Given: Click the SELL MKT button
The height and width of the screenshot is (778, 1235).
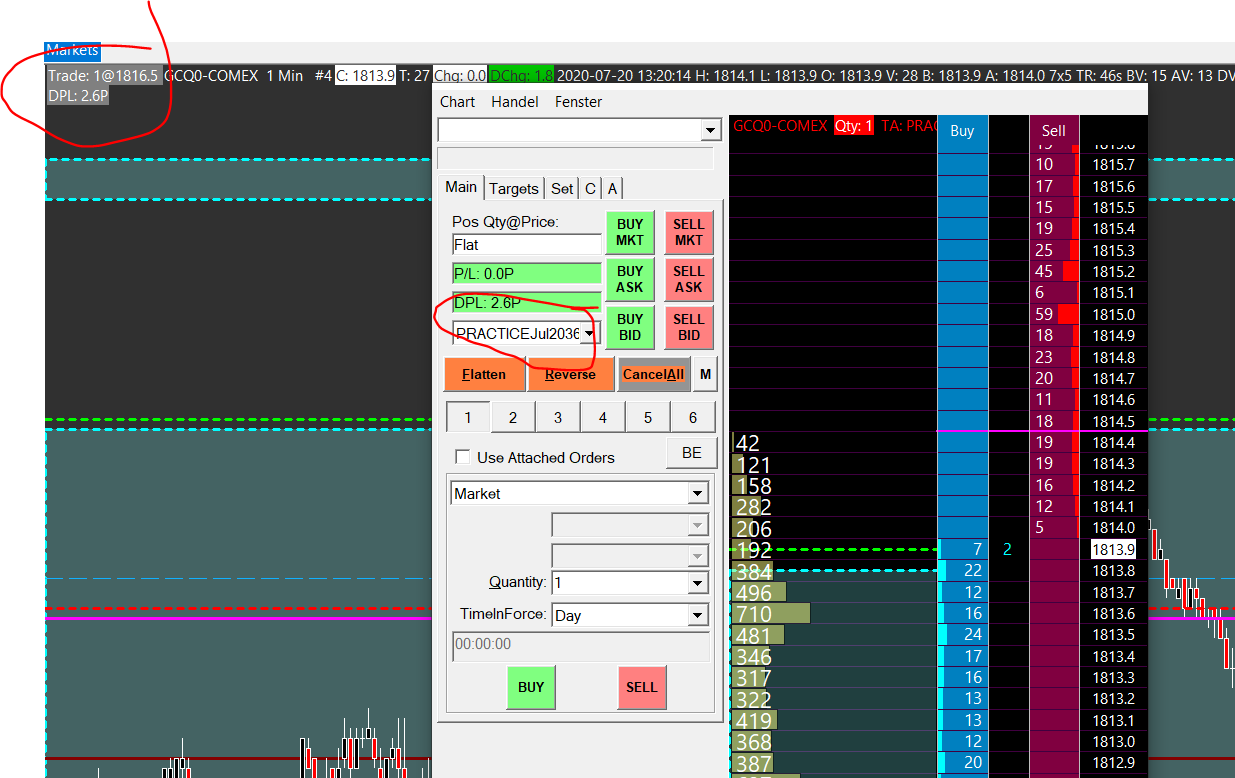Looking at the screenshot, I should click(x=688, y=232).
